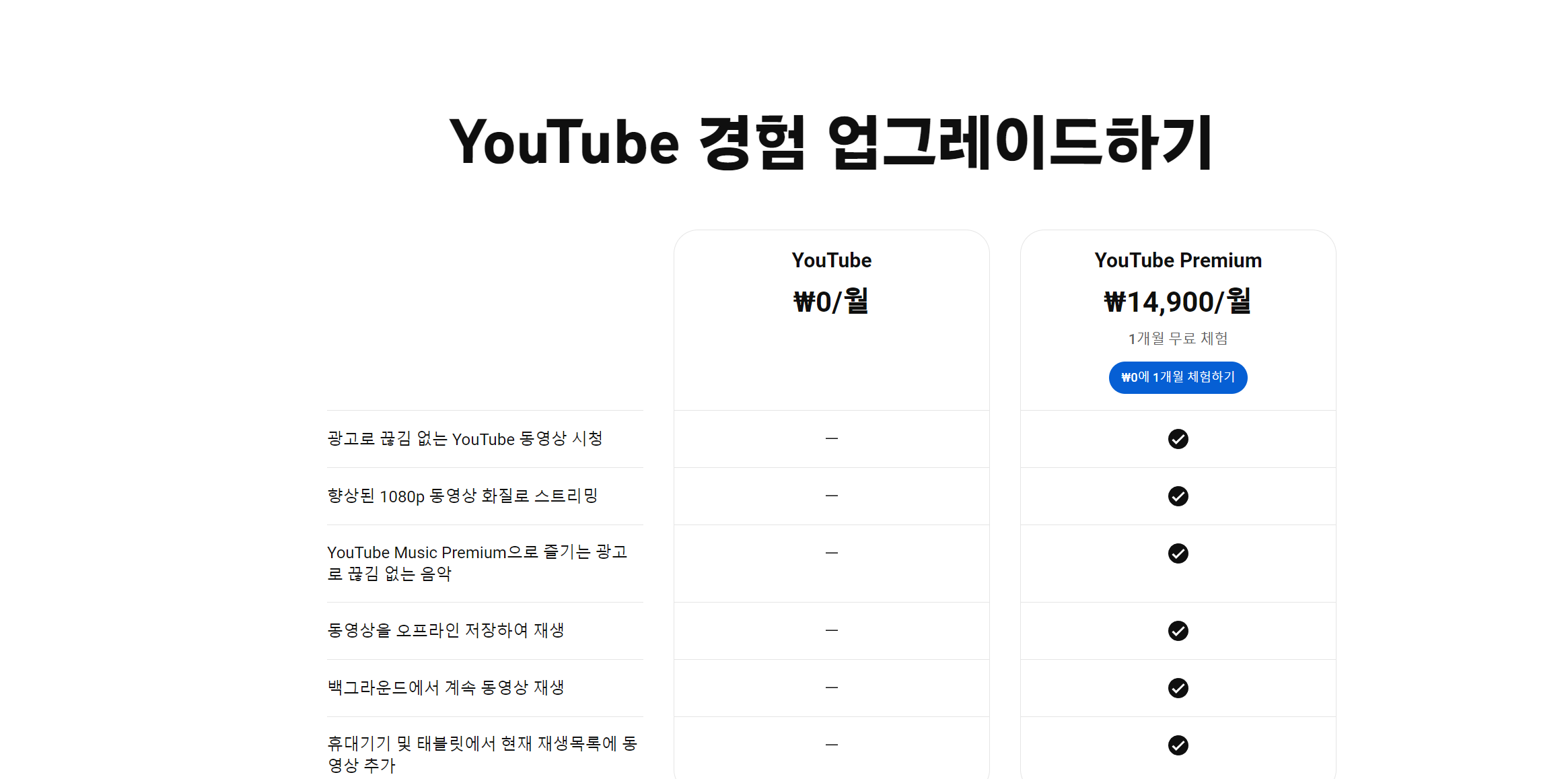Click checkmark icon for enhanced 1080p streaming

[1178, 496]
